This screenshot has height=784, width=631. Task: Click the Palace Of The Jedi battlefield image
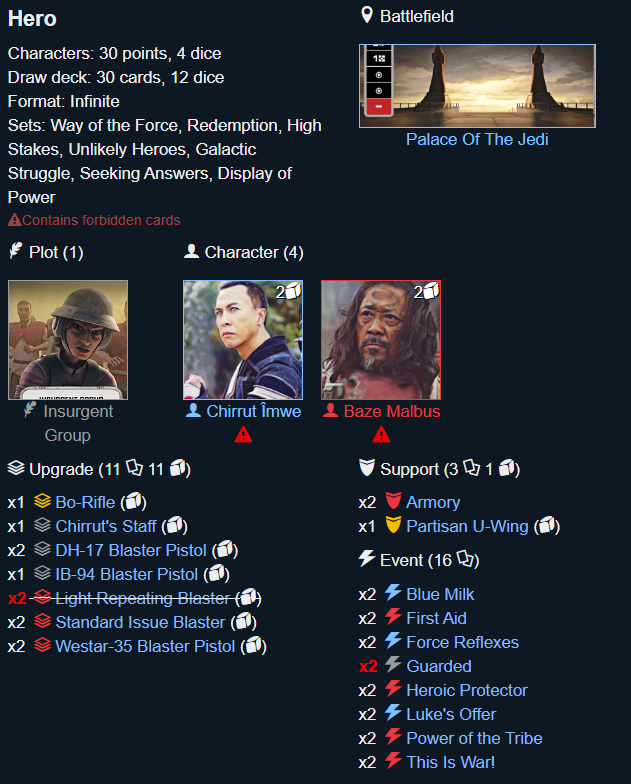pyautogui.click(x=477, y=86)
